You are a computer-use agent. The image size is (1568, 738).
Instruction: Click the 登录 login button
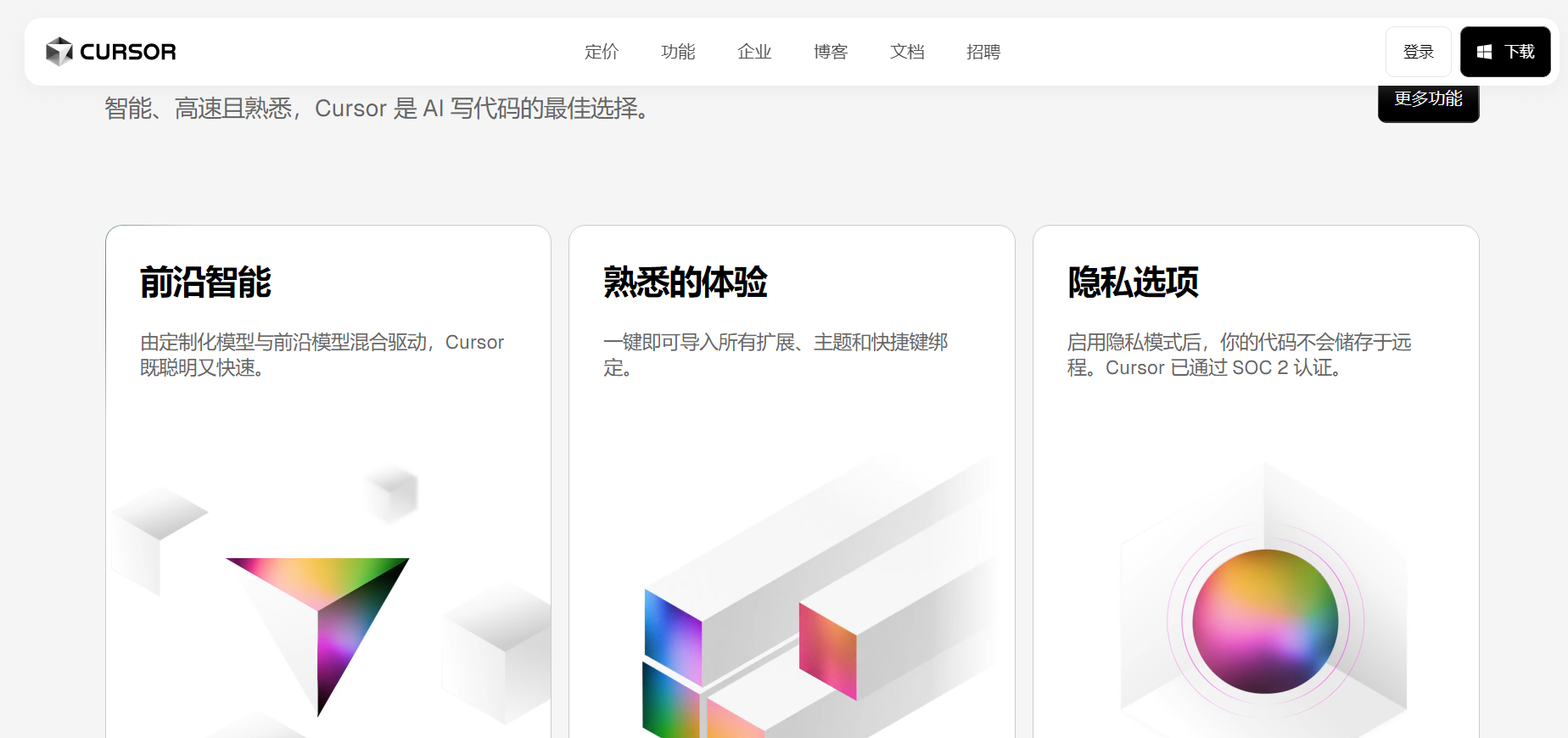(1419, 52)
